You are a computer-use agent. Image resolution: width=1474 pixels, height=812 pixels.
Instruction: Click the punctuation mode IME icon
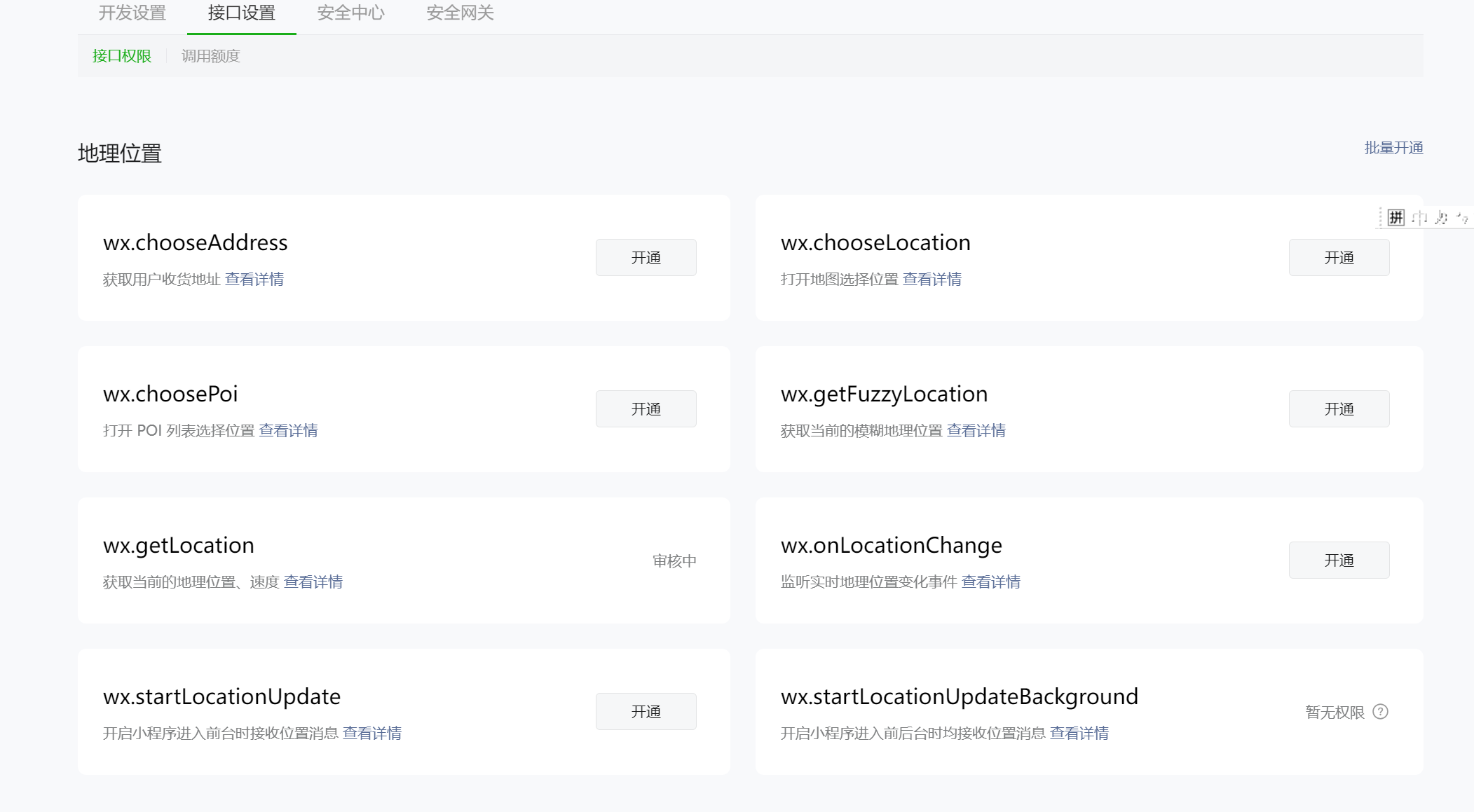point(1462,218)
